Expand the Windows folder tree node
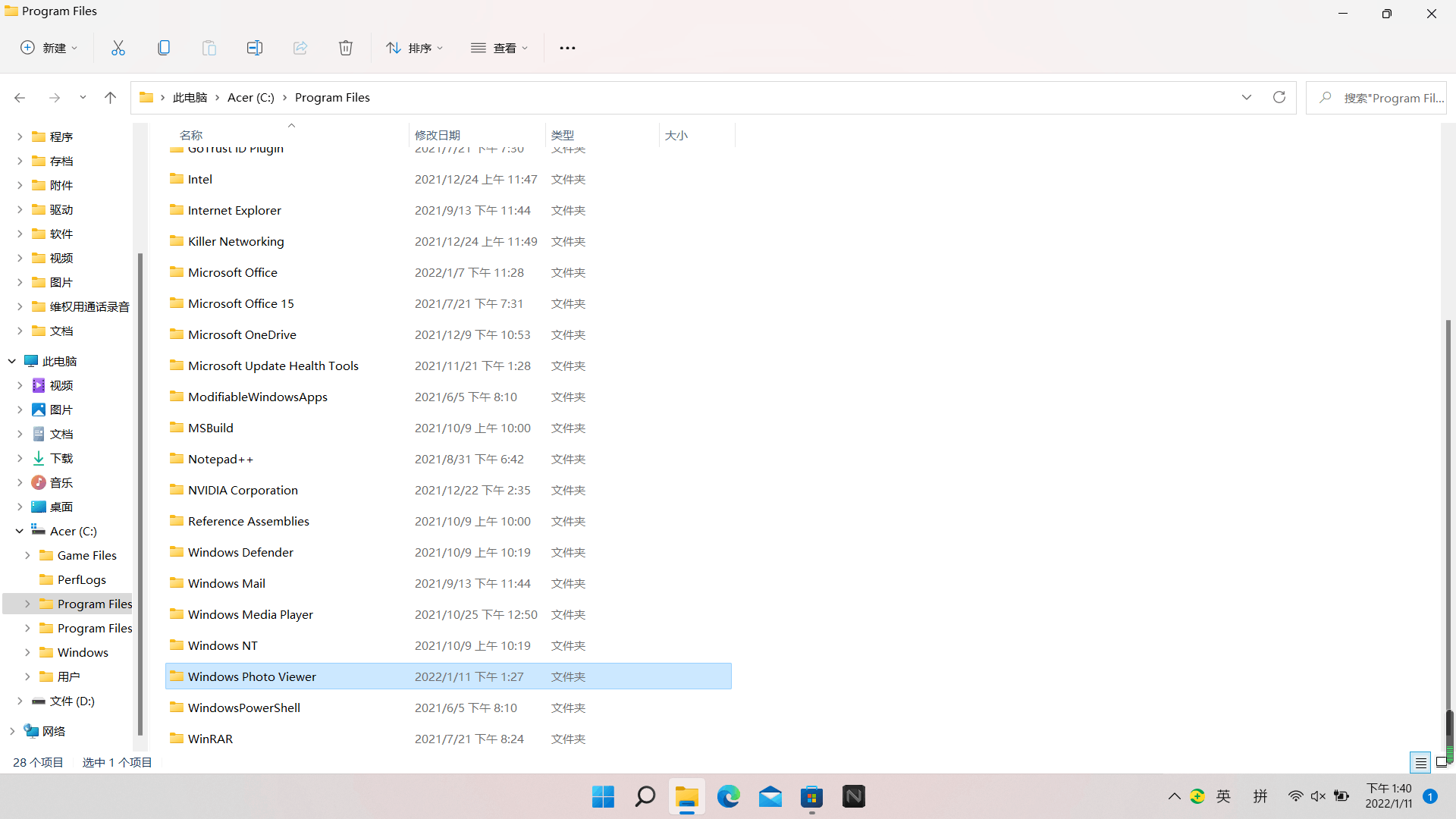Viewport: 1456px width, 819px height. pos(27,652)
